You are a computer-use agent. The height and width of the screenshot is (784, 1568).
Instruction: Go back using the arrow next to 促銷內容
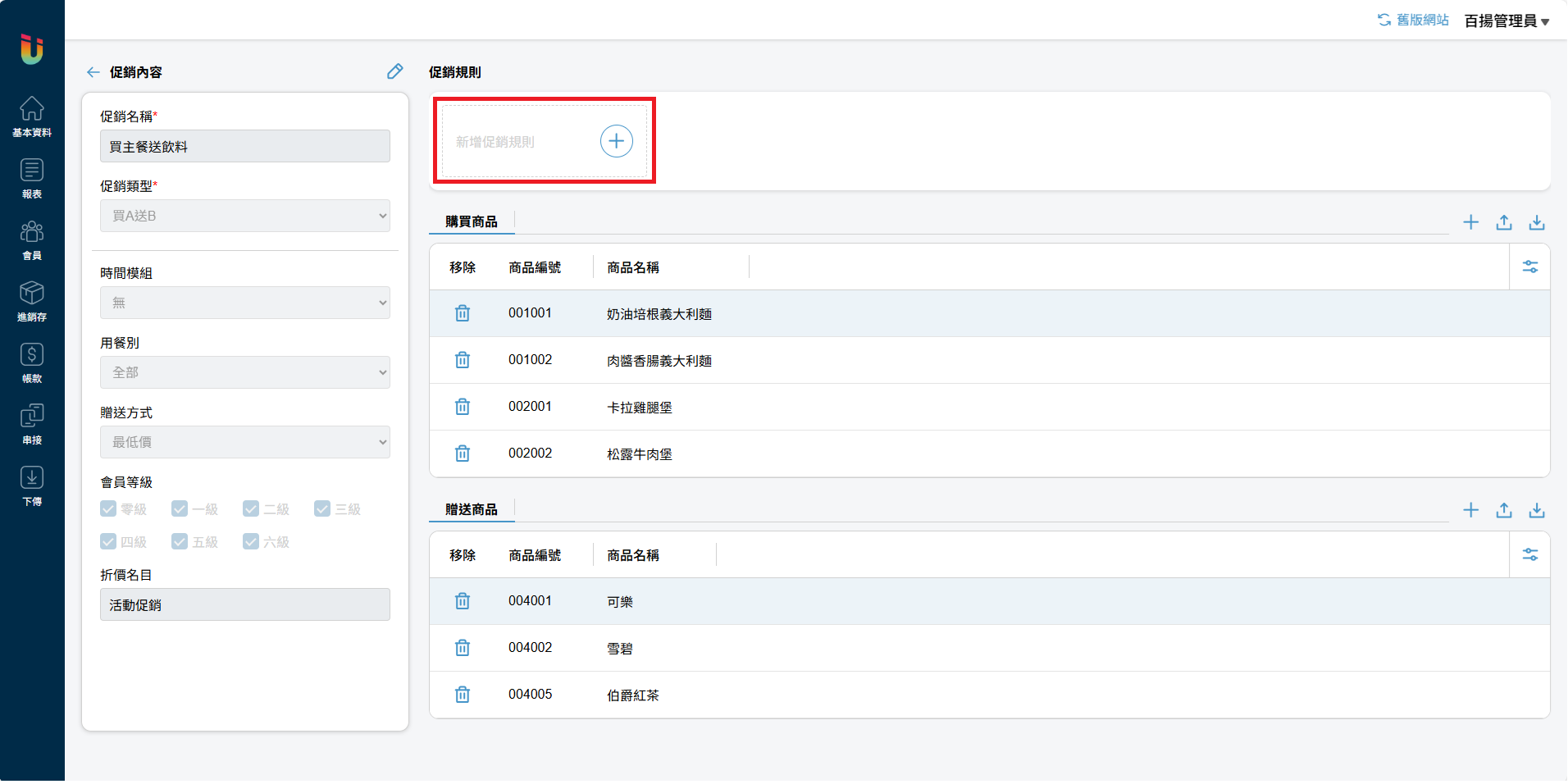tap(93, 72)
